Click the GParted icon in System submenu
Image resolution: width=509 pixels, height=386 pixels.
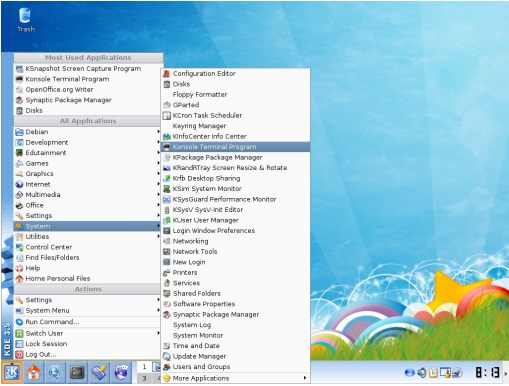click(x=167, y=105)
